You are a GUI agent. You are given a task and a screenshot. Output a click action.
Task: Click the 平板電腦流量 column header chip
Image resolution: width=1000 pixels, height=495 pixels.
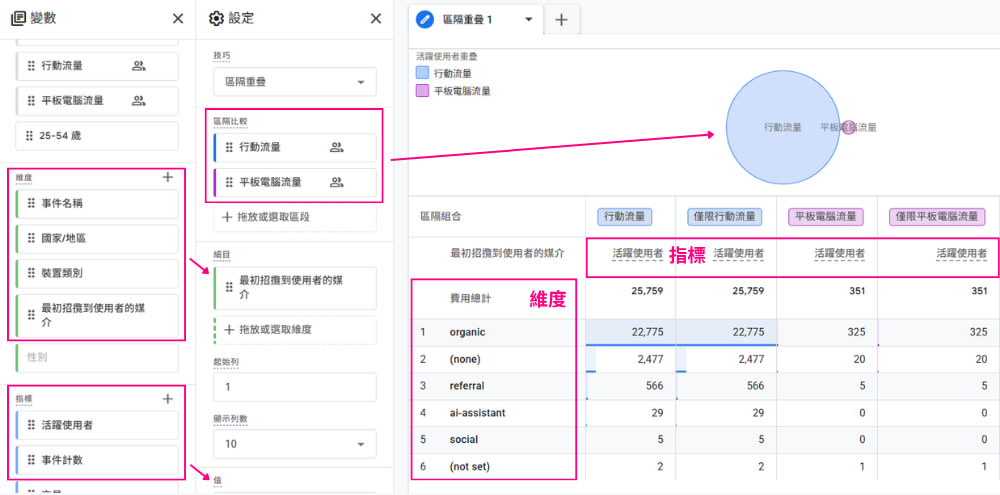pos(827,217)
